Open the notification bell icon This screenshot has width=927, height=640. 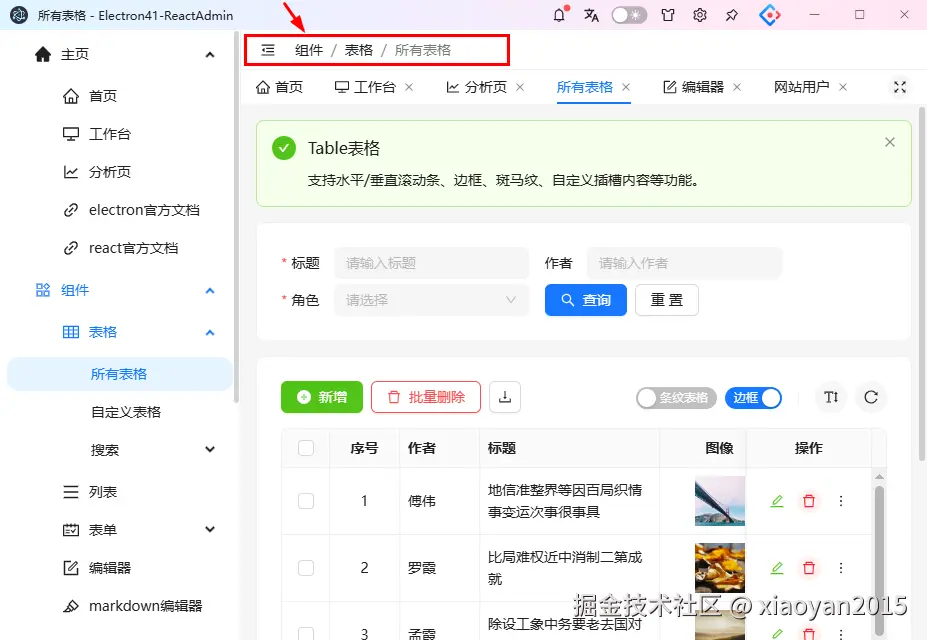[x=559, y=15]
